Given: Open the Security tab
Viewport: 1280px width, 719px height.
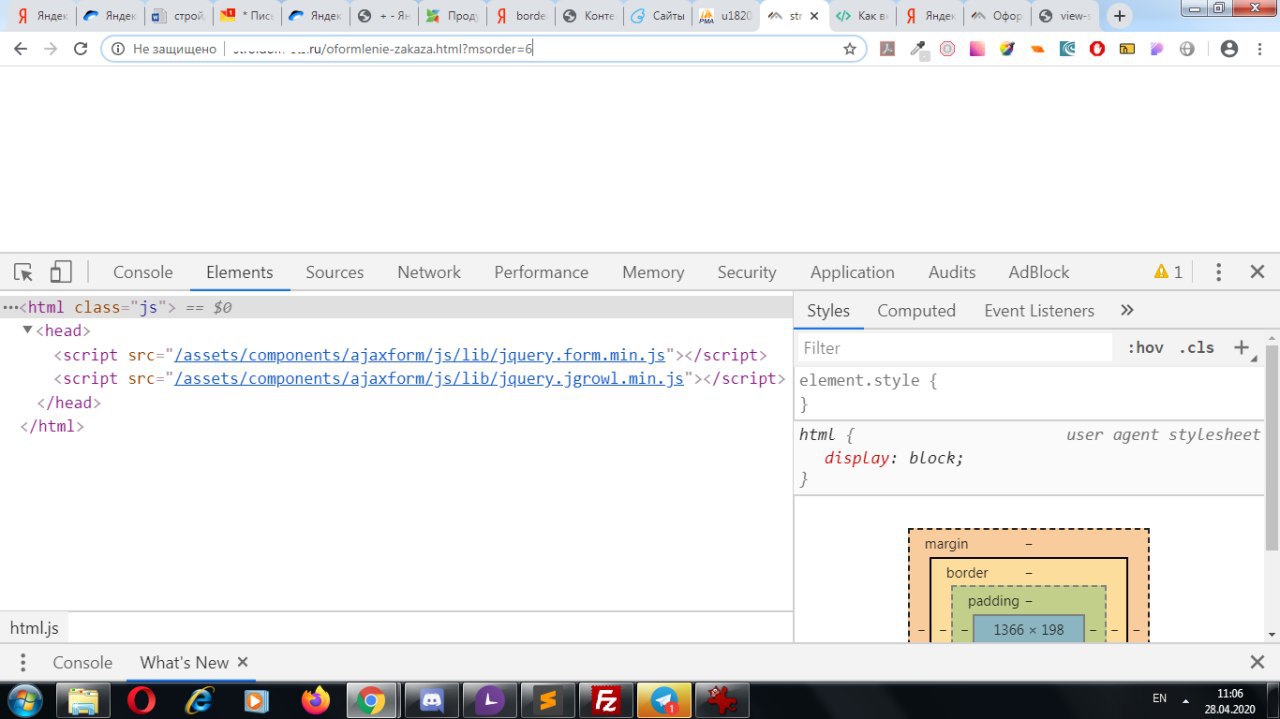Looking at the screenshot, I should tap(747, 272).
